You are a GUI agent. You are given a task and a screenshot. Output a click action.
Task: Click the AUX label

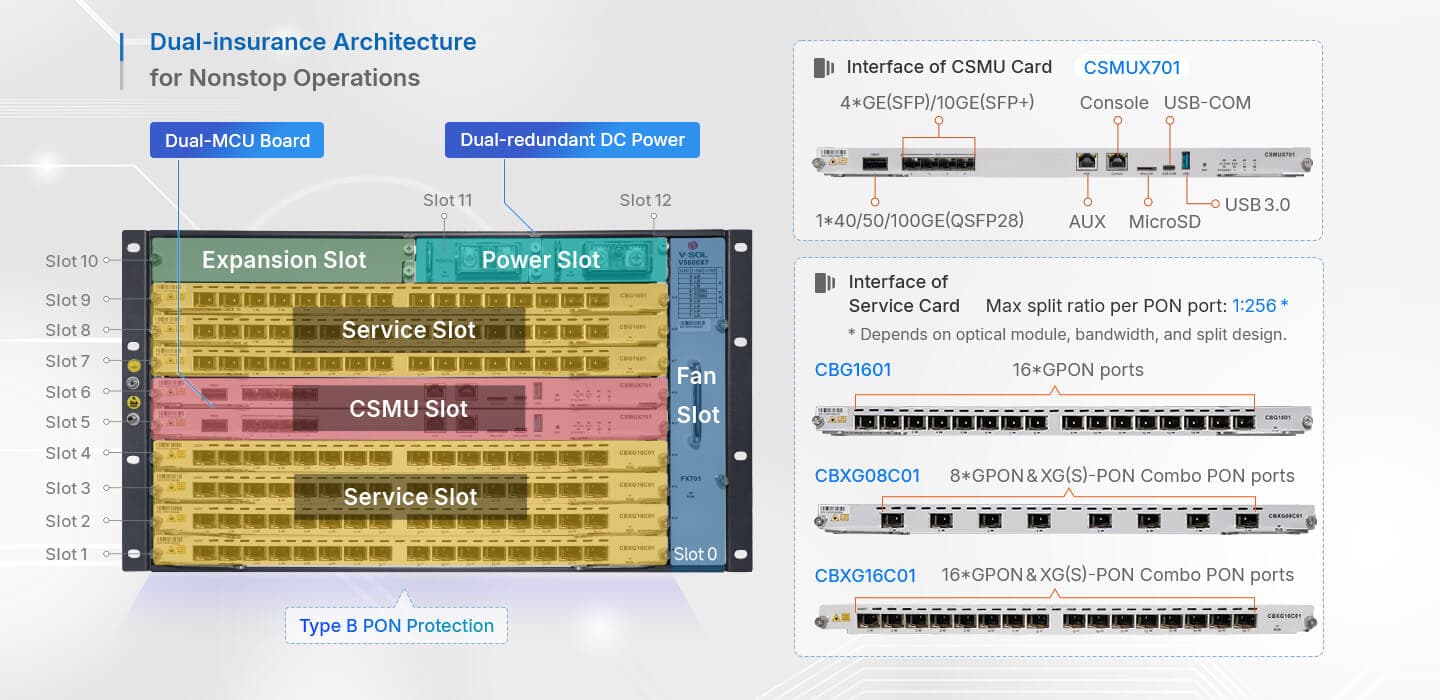point(1087,220)
